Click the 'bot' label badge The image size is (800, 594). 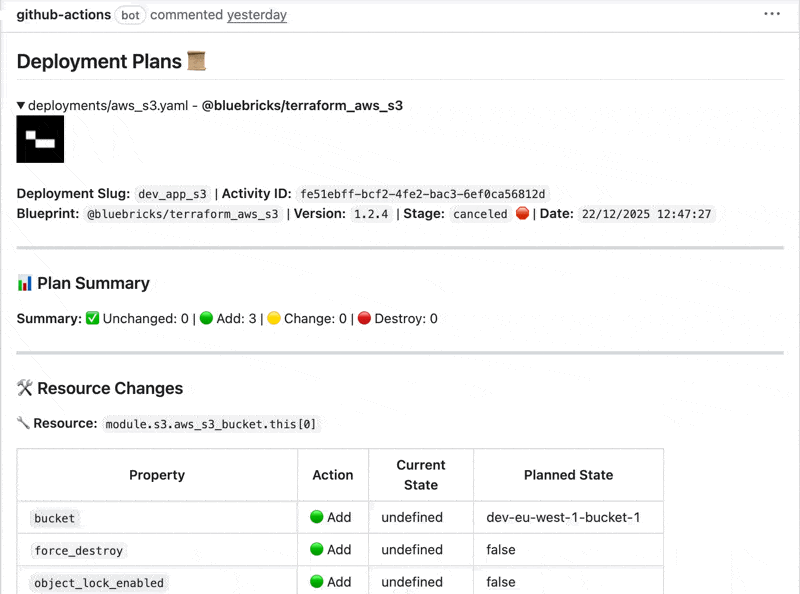coord(130,15)
